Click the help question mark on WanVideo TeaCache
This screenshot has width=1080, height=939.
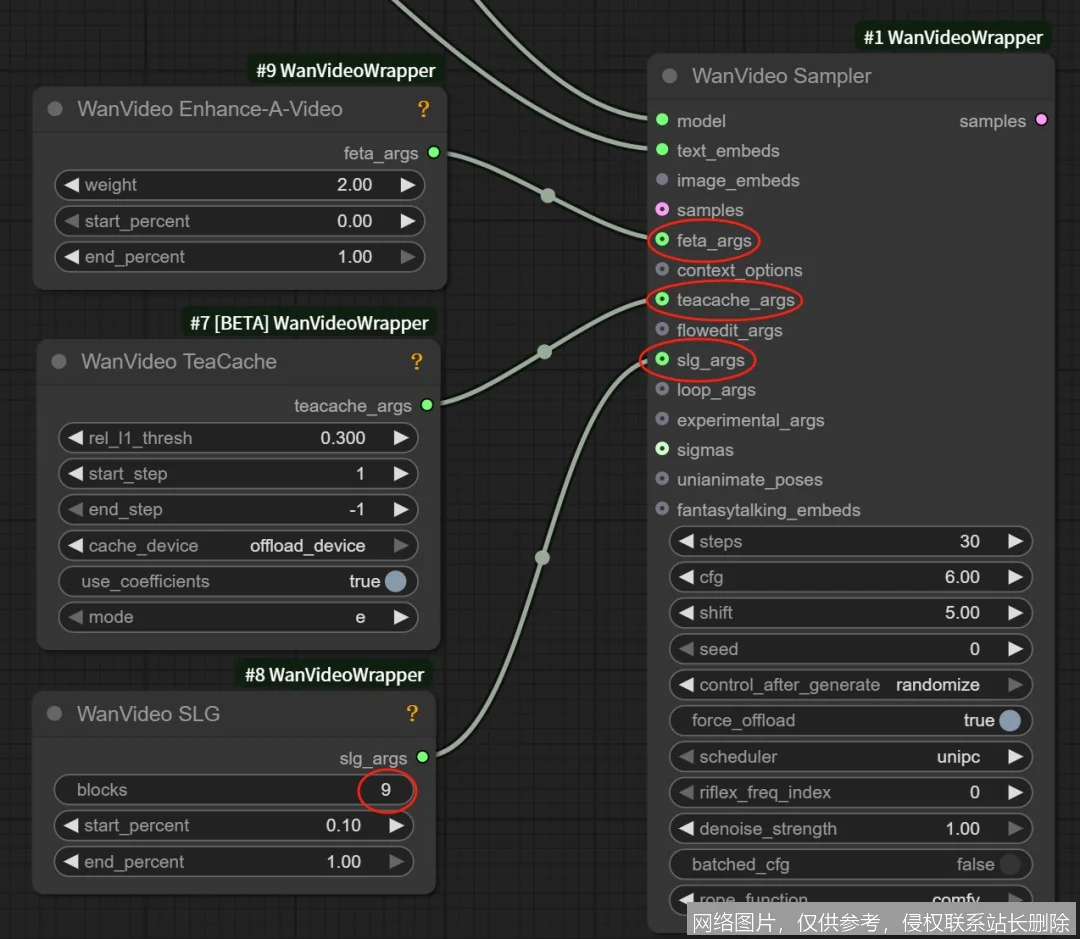click(417, 362)
